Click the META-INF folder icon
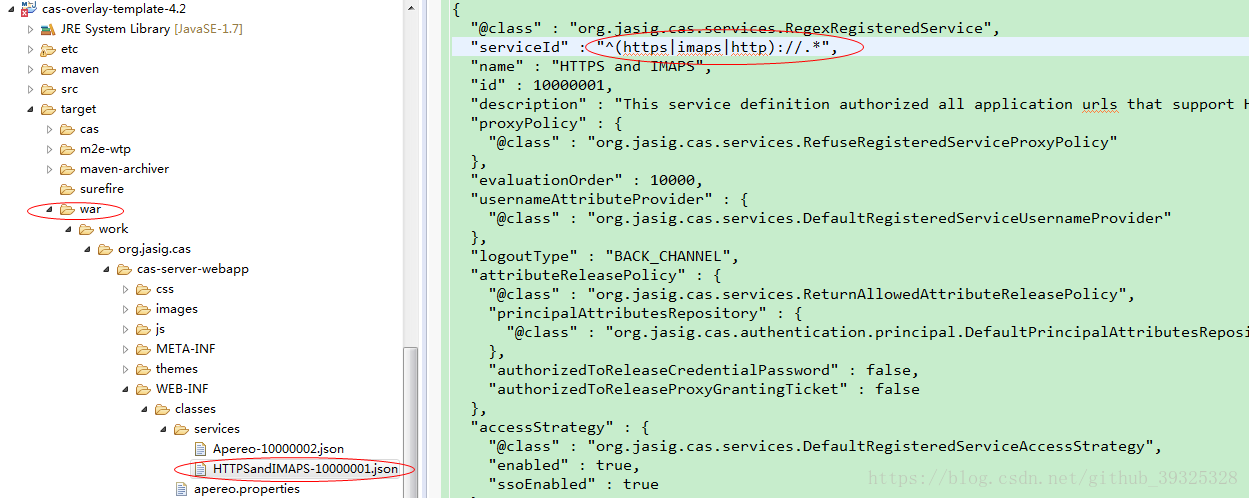Viewport: 1249px width, 498px height. pos(144,349)
